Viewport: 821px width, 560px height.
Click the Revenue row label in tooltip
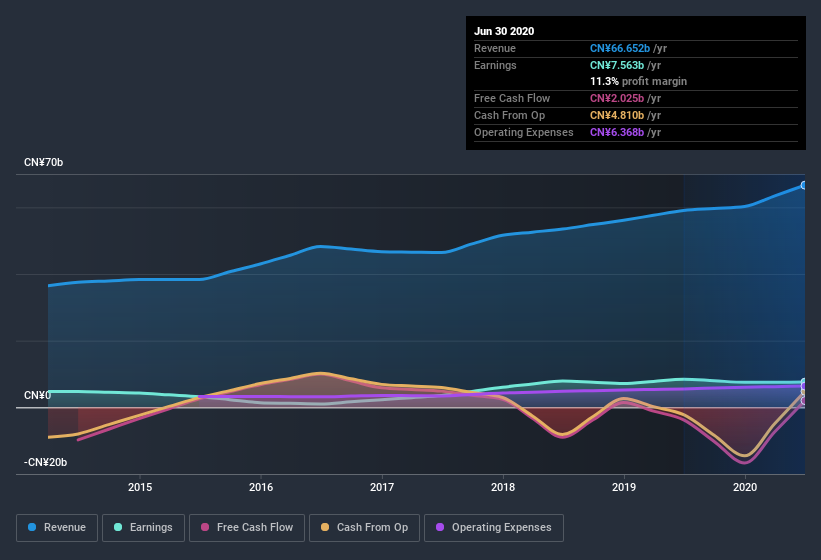(495, 49)
